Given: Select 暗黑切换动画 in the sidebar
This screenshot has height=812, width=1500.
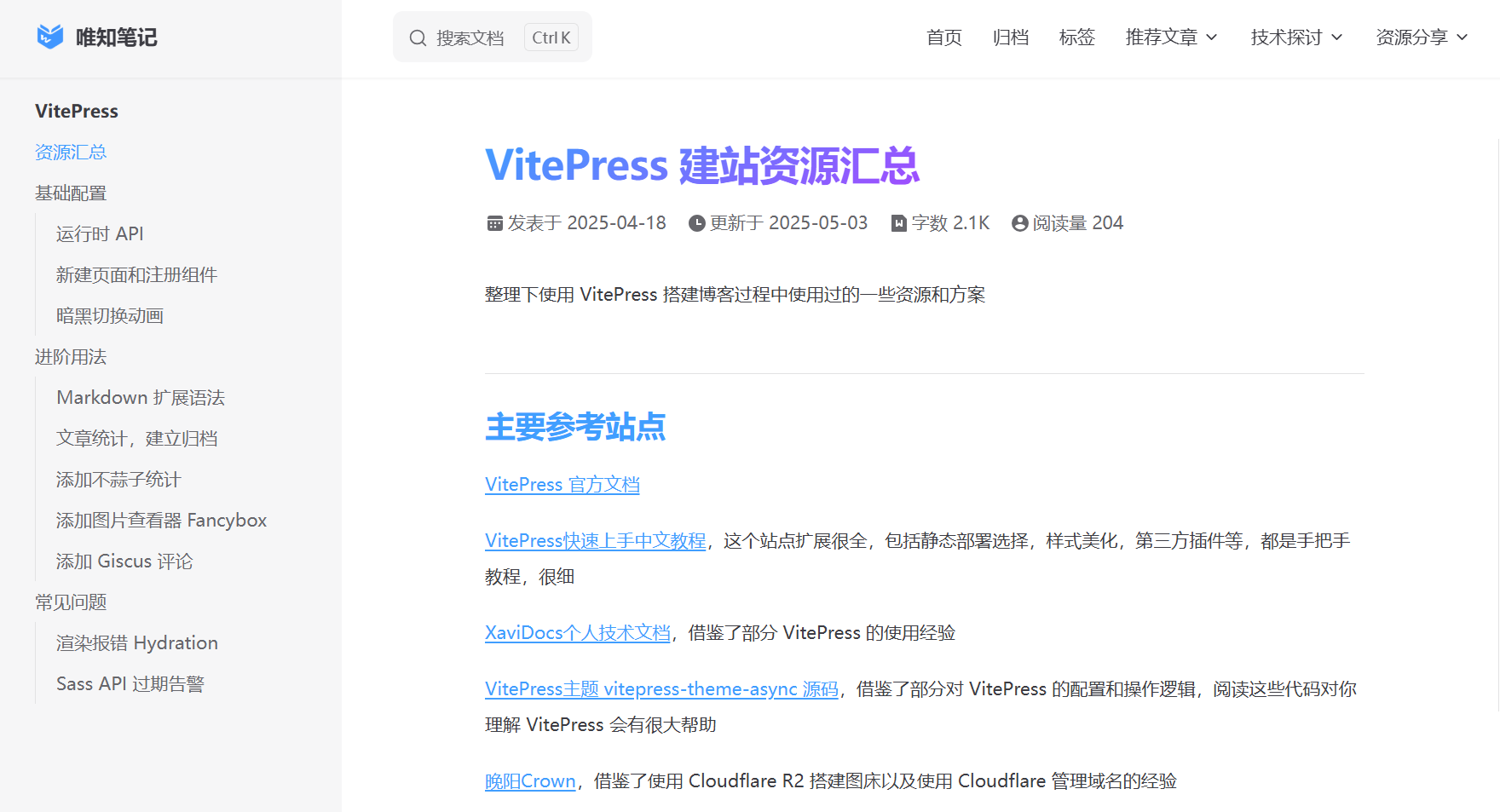Looking at the screenshot, I should [110, 316].
